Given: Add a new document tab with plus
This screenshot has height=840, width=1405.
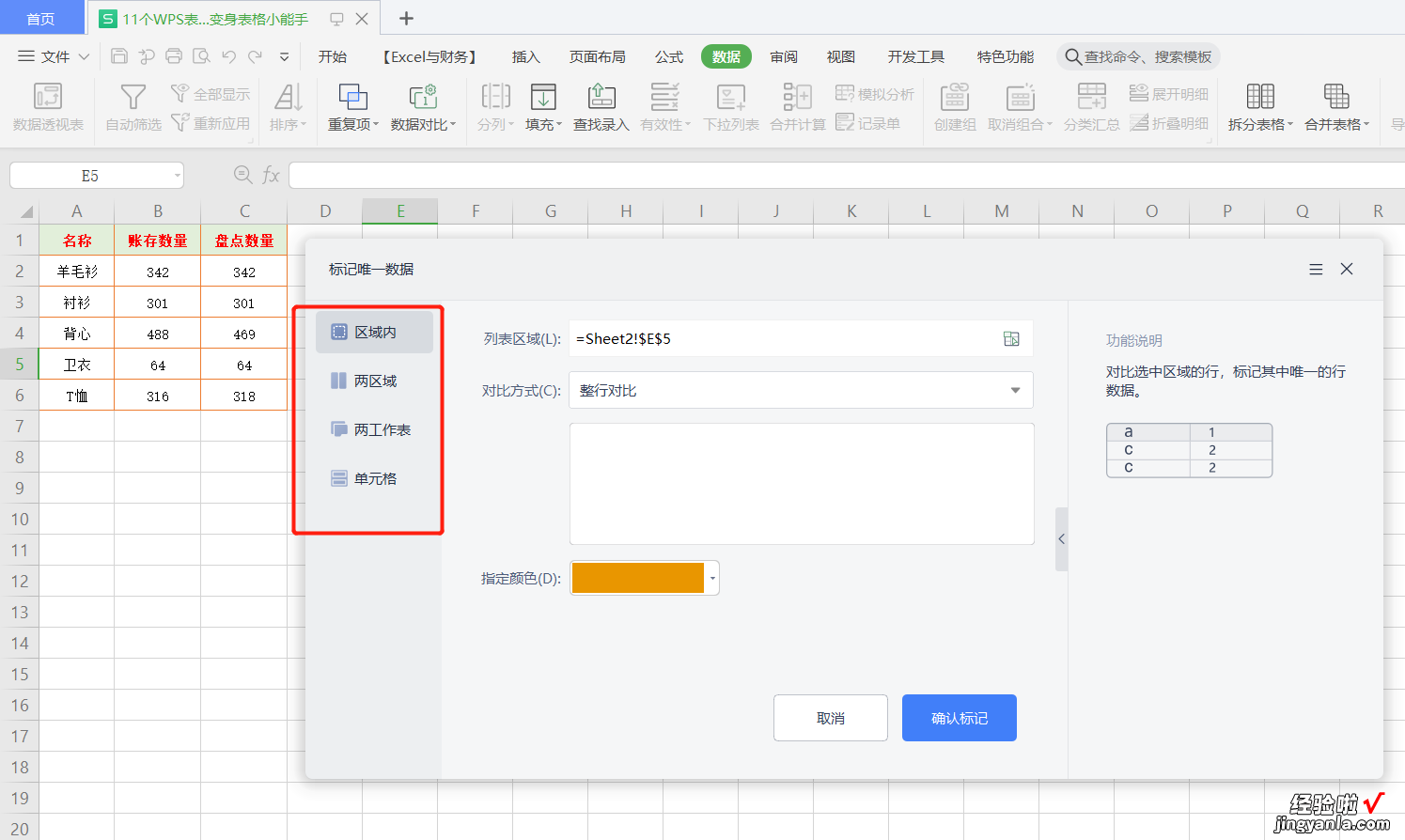Looking at the screenshot, I should (406, 19).
